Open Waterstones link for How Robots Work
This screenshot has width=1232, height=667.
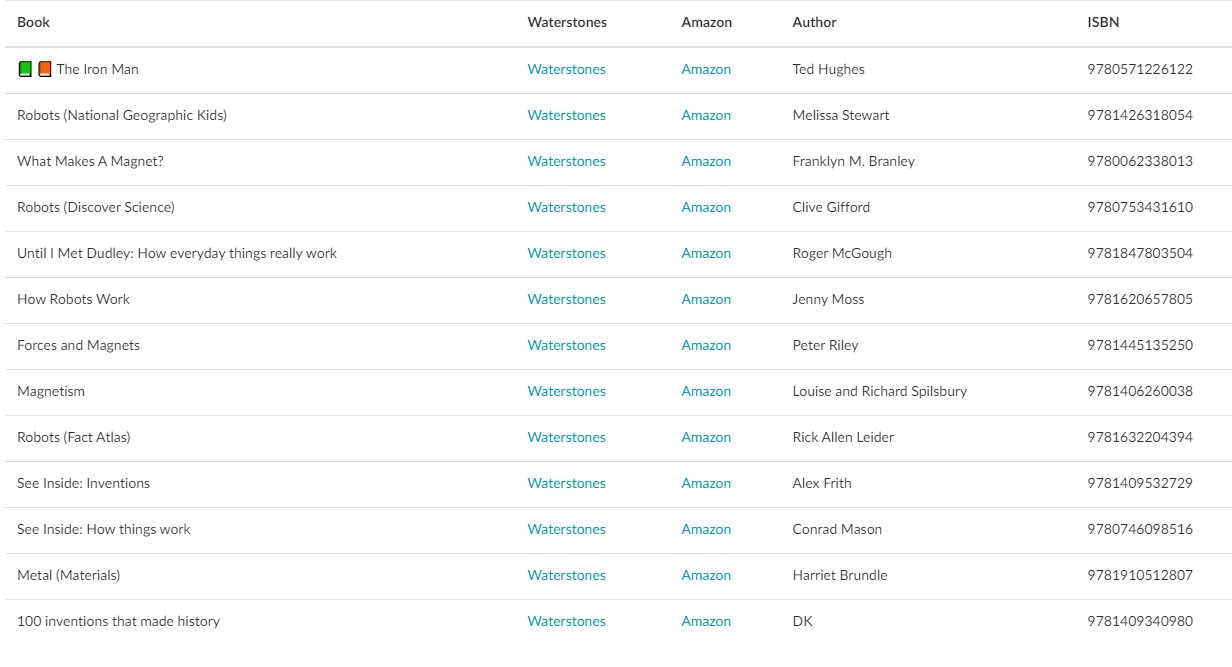coord(566,299)
